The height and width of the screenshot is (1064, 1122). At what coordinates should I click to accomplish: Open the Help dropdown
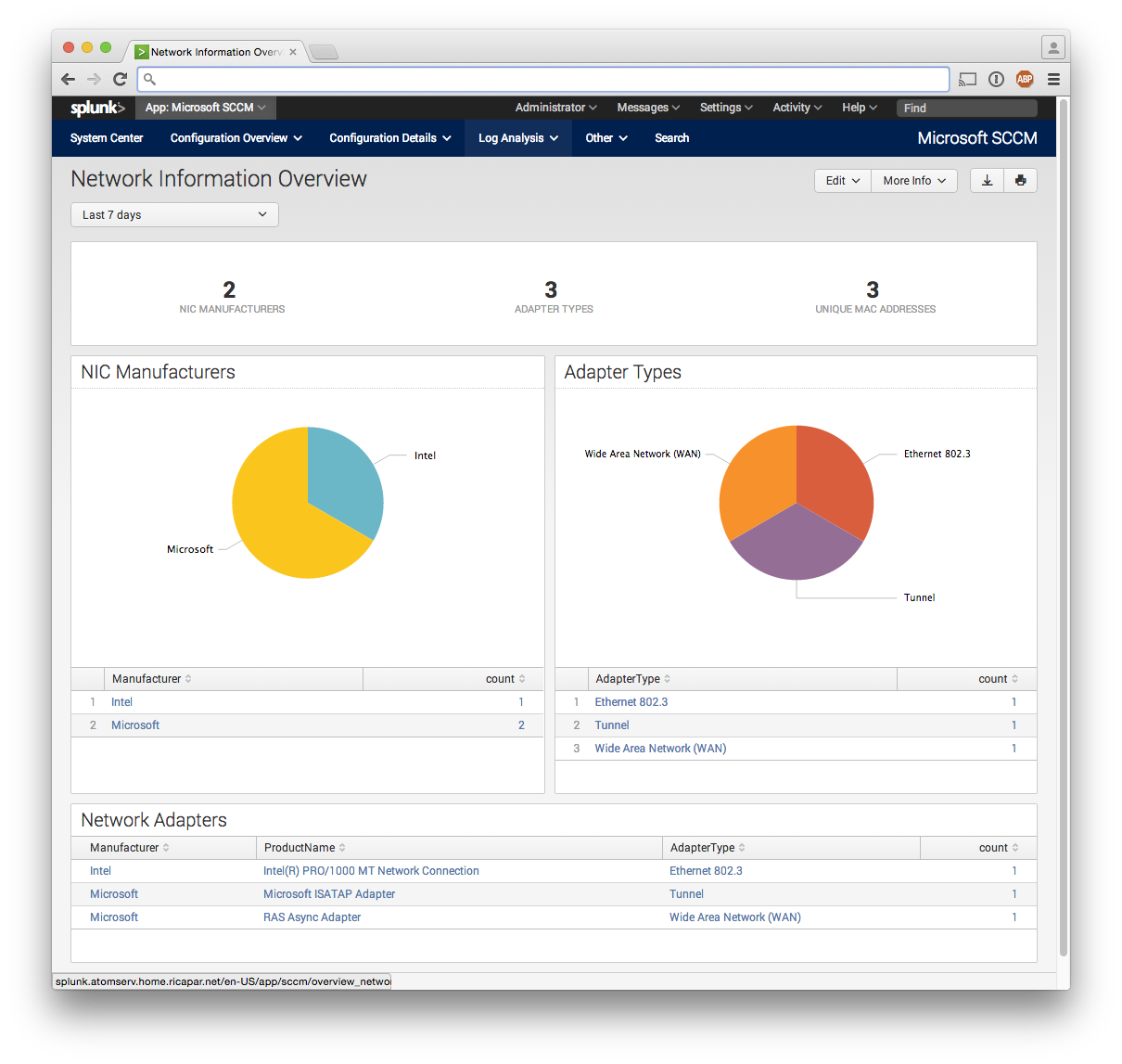pos(860,108)
